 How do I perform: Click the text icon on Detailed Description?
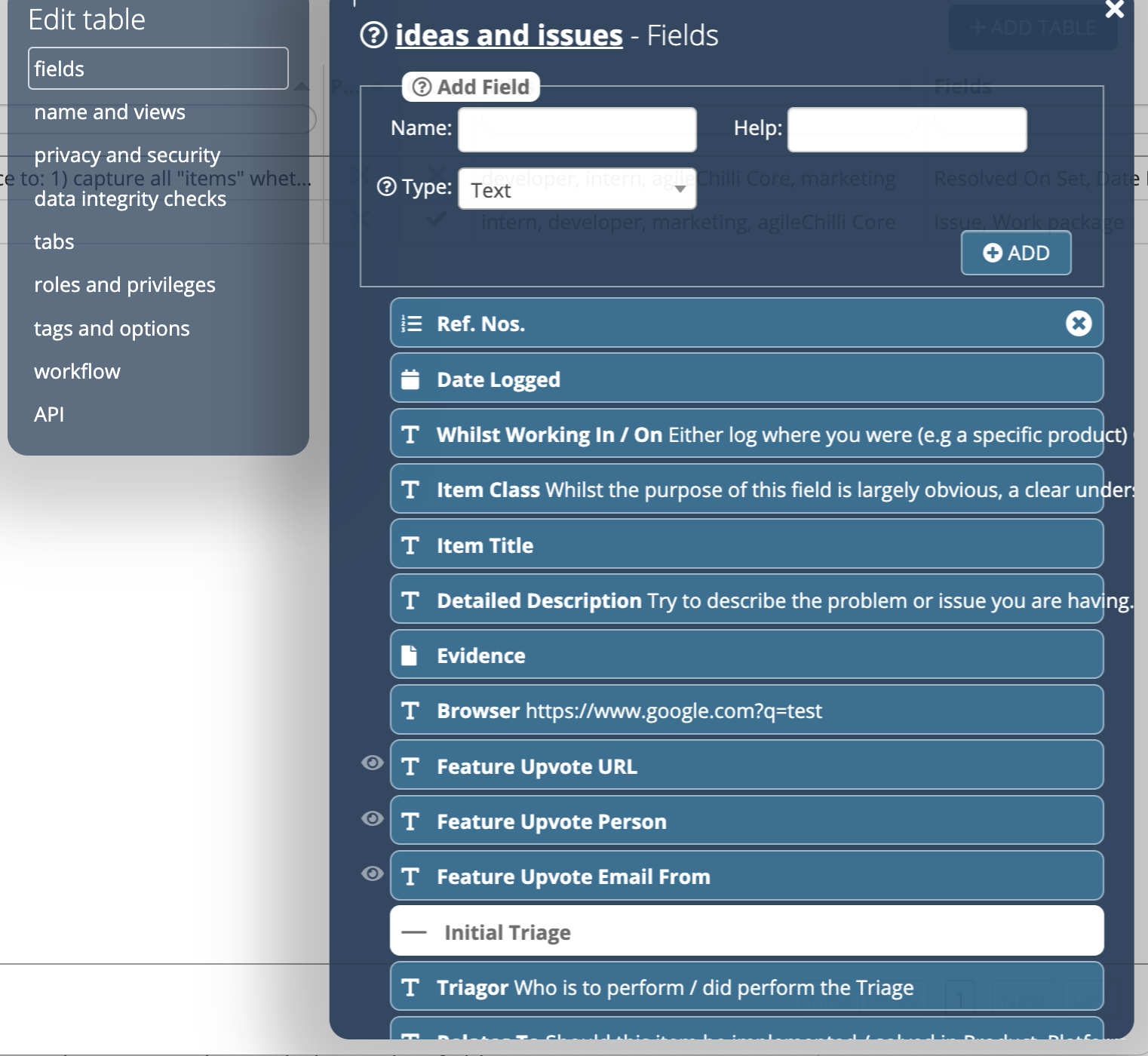click(x=410, y=600)
